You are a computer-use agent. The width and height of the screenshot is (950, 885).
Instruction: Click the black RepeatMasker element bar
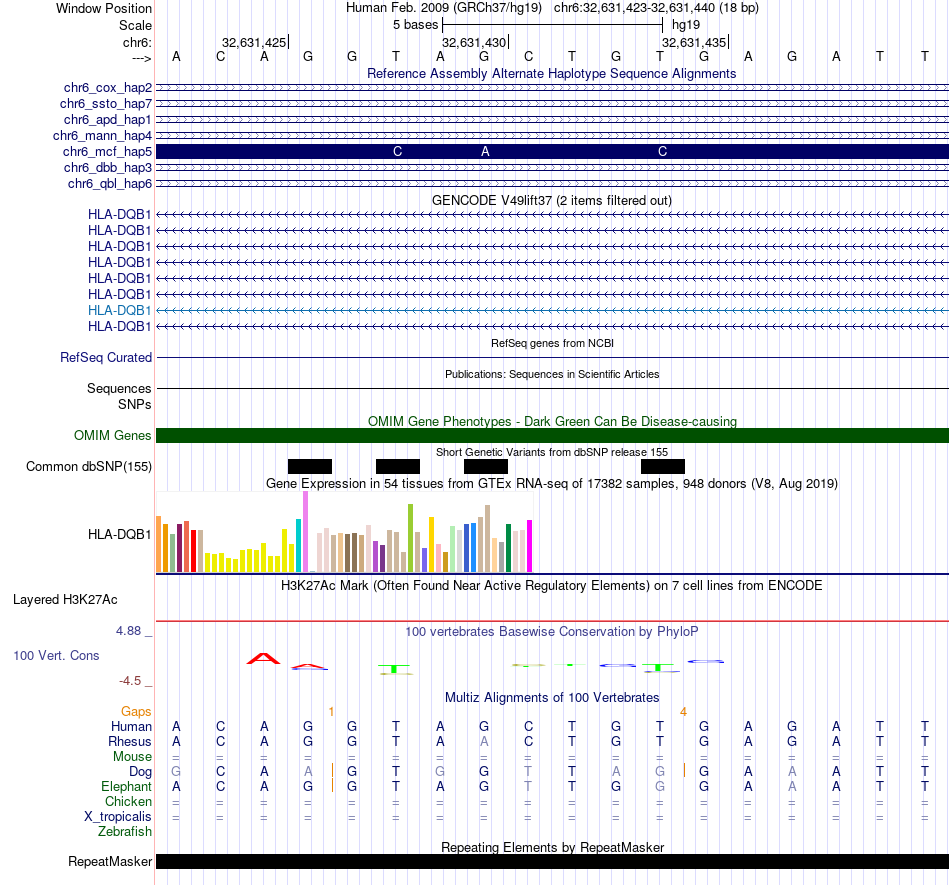(552, 861)
